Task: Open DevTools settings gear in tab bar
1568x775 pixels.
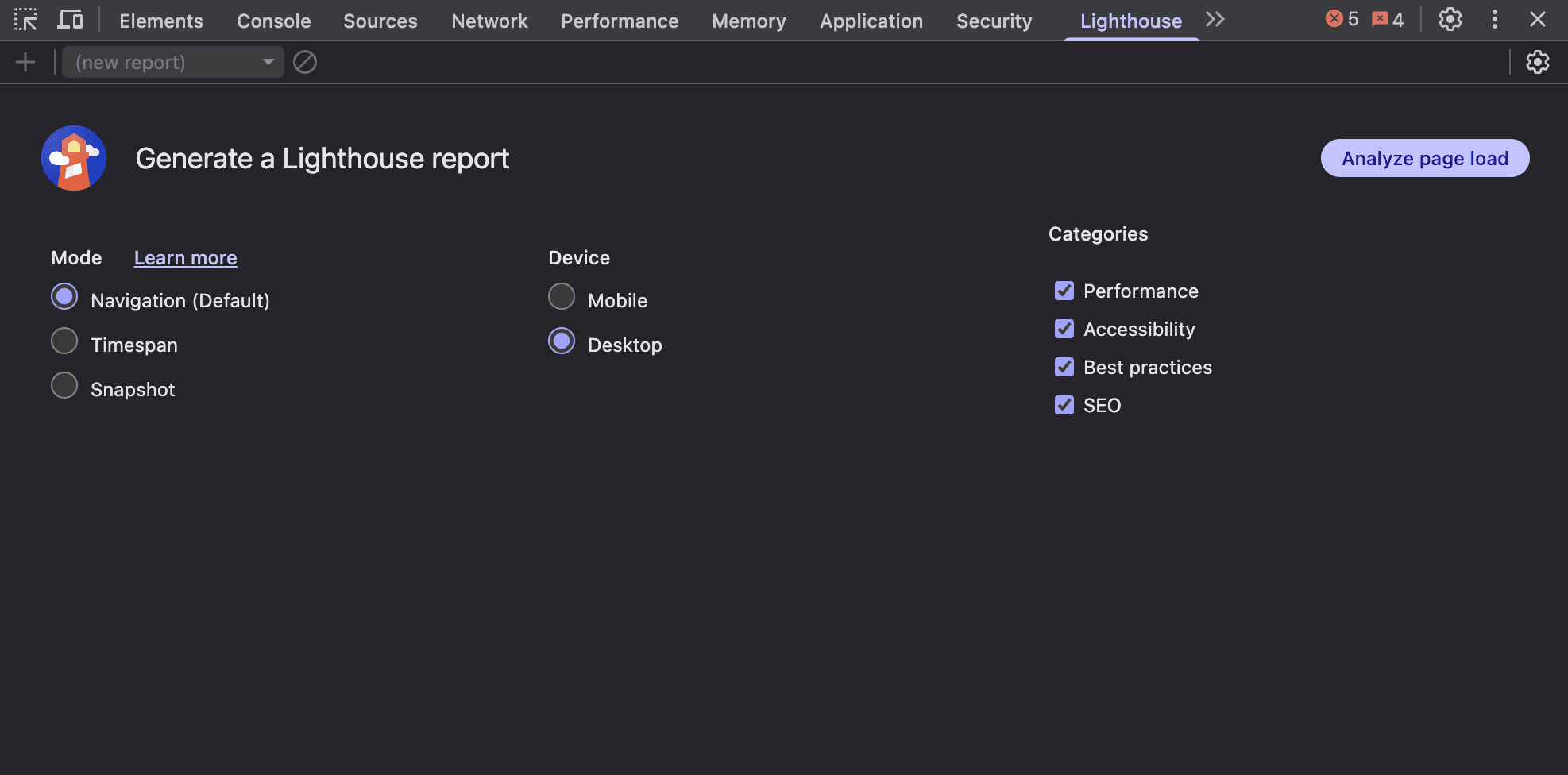Action: tap(1450, 20)
